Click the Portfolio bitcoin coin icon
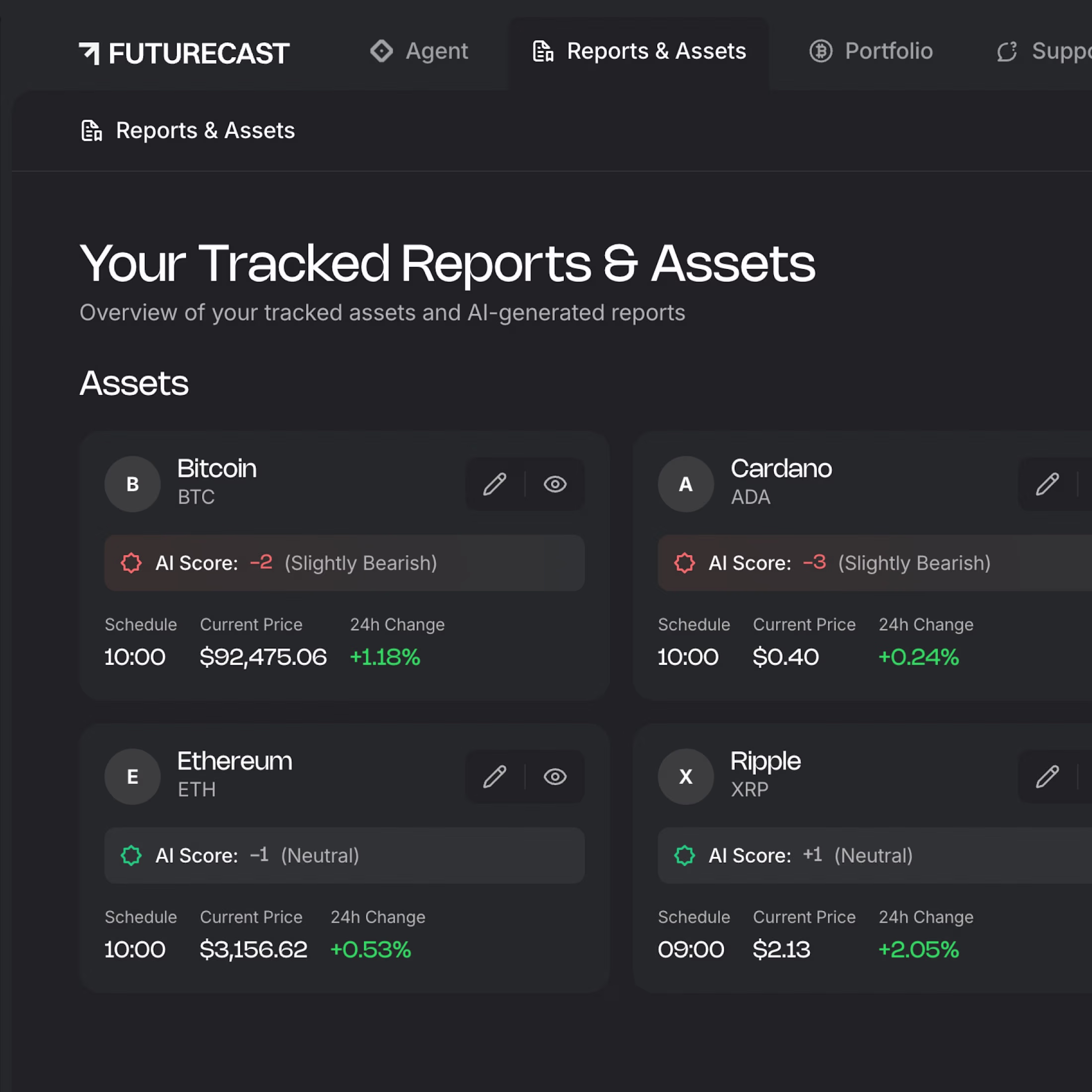Screen dimensions: 1092x1092 pos(820,51)
